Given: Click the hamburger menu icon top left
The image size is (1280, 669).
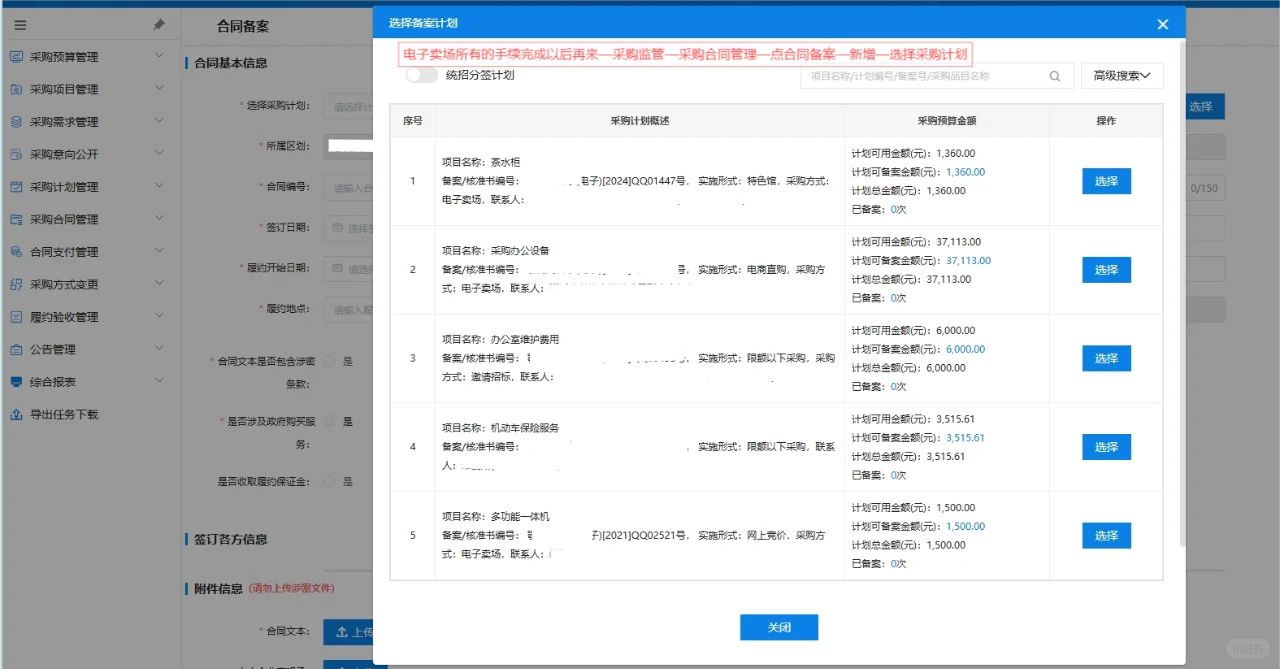Looking at the screenshot, I should 20,24.
